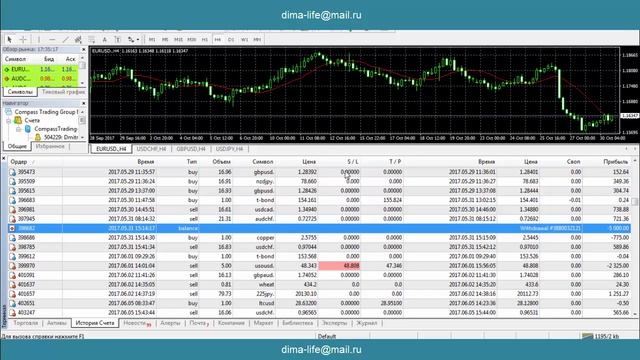The image size is (640, 360).
Task: Switch chart to H1 timeframe
Action: click(204, 40)
